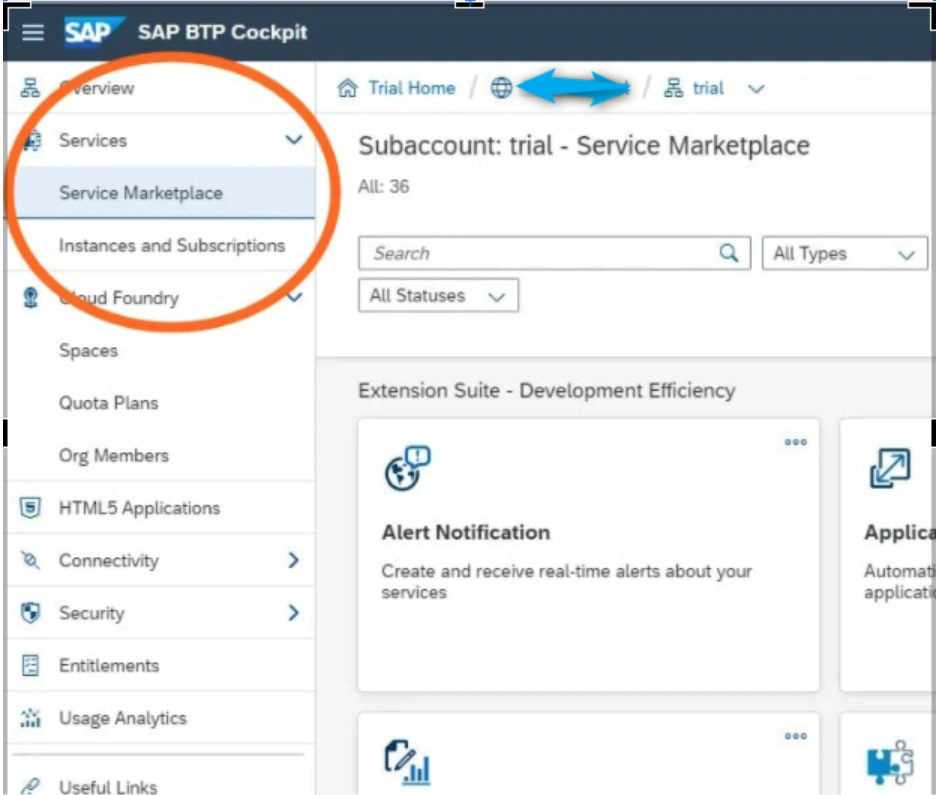Expand the Connectivity section chevron
The height and width of the screenshot is (795, 937).
click(x=293, y=560)
